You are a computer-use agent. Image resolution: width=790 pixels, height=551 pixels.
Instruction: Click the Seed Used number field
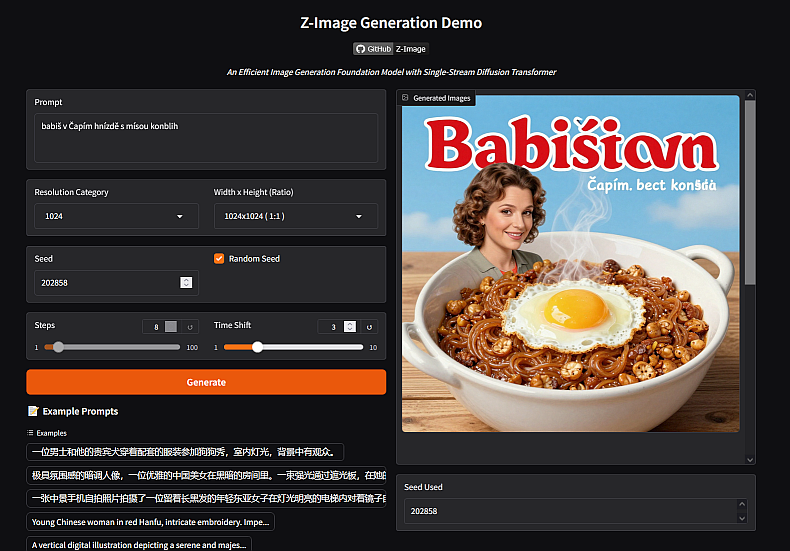570,511
